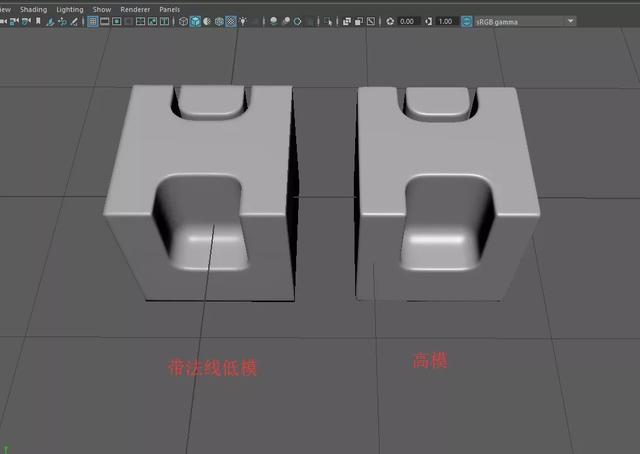The width and height of the screenshot is (640, 454).
Task: Select Smooth Shade All cube icon
Action: [x=195, y=21]
